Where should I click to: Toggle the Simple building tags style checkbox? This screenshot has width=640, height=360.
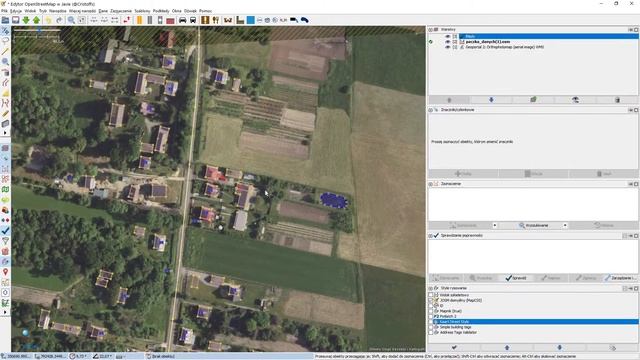[x=431, y=327]
